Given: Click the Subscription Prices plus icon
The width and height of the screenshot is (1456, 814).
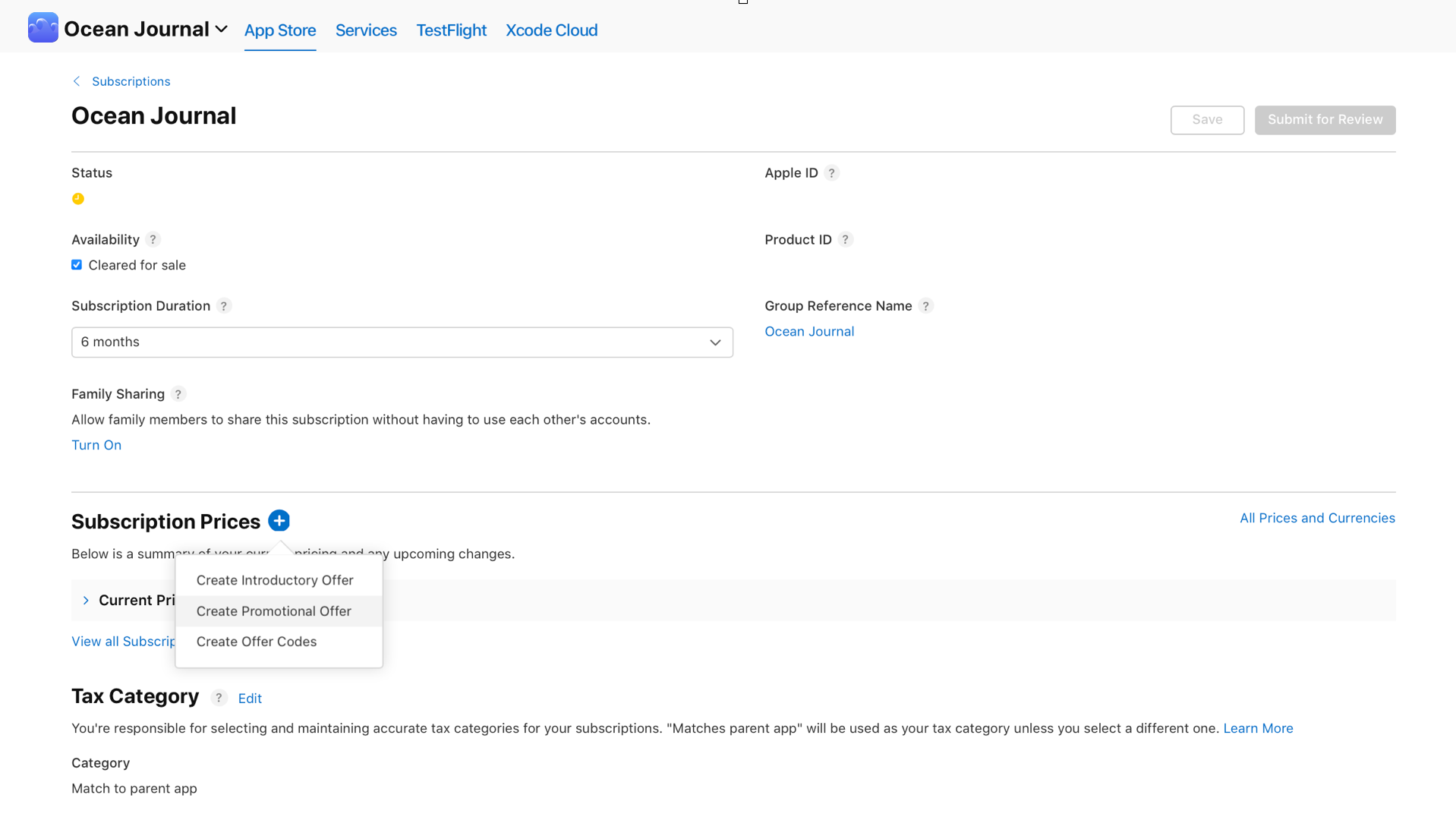Looking at the screenshot, I should coord(279,521).
